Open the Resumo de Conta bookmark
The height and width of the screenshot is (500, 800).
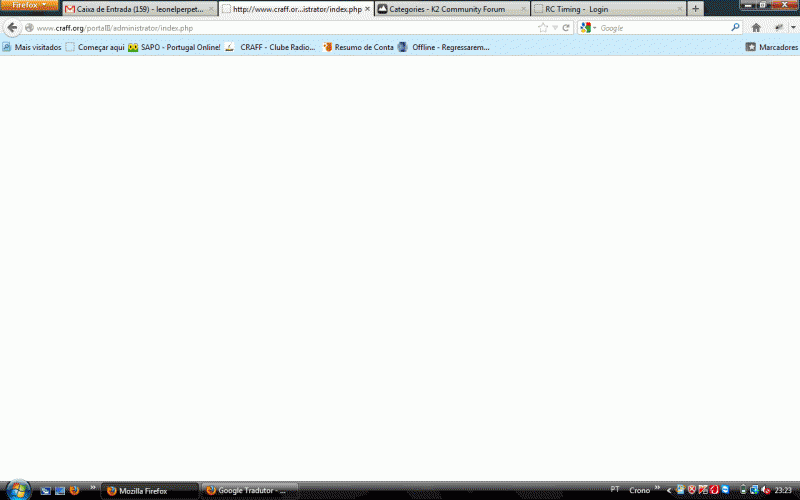pos(358,47)
